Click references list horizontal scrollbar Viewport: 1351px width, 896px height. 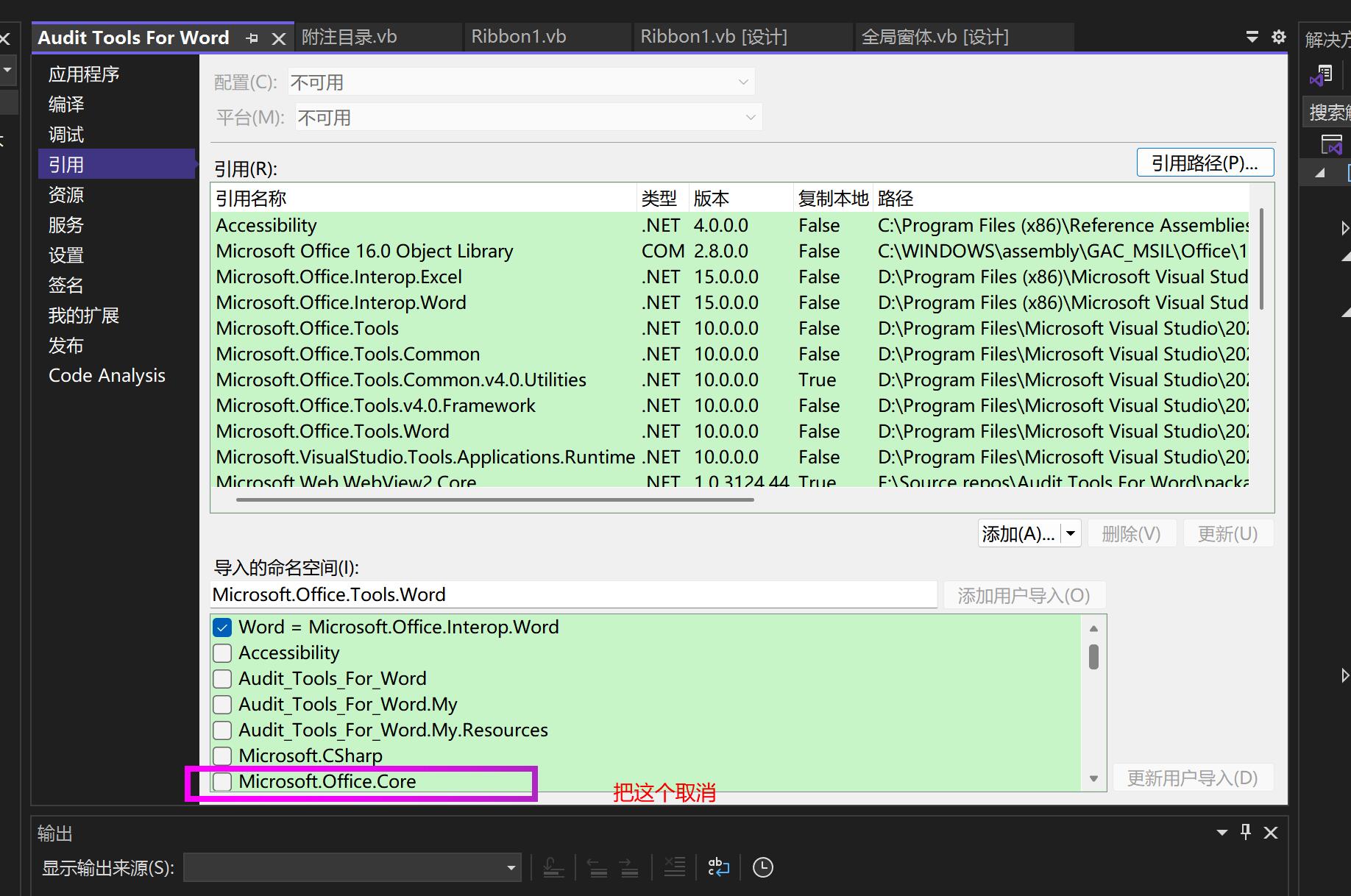(x=494, y=500)
